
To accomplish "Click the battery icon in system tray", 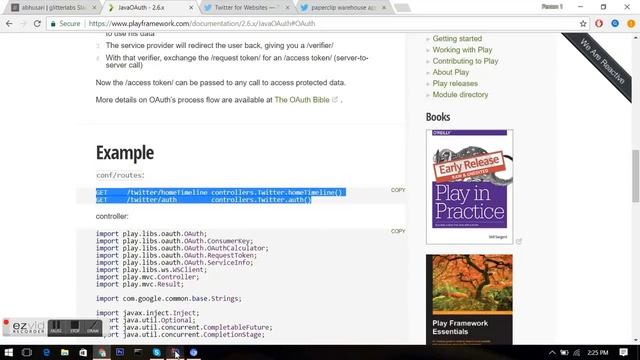I will 564,353.
